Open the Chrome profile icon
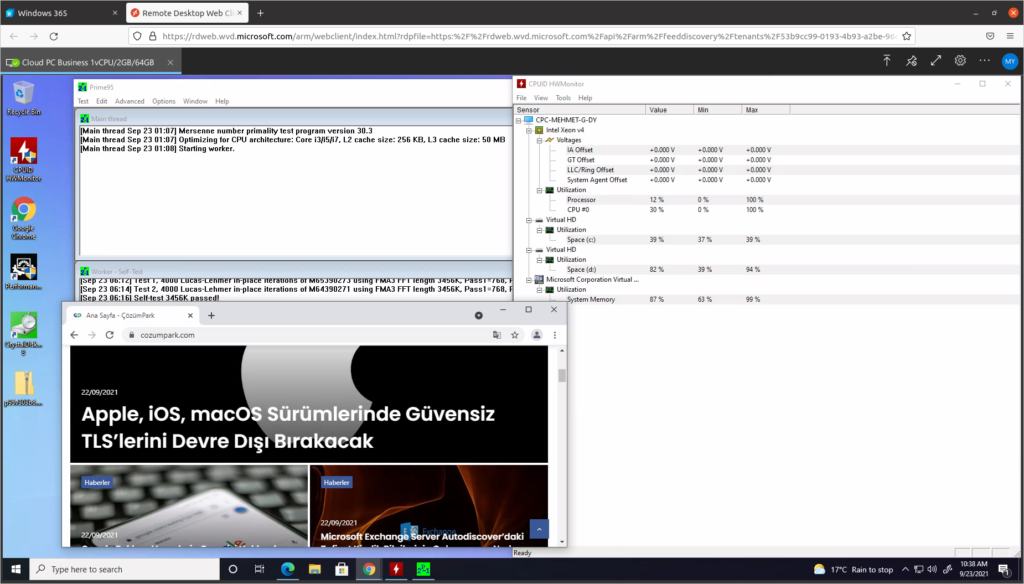1024x584 pixels. (x=536, y=335)
